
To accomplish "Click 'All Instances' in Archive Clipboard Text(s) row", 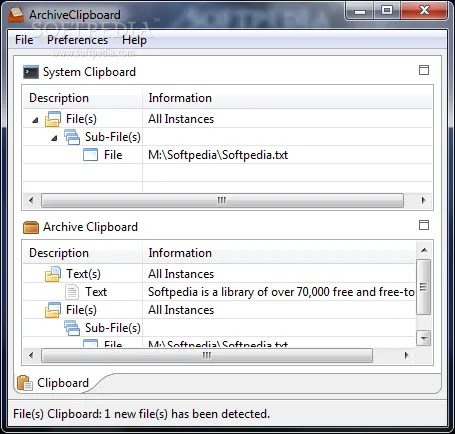I will [x=181, y=274].
